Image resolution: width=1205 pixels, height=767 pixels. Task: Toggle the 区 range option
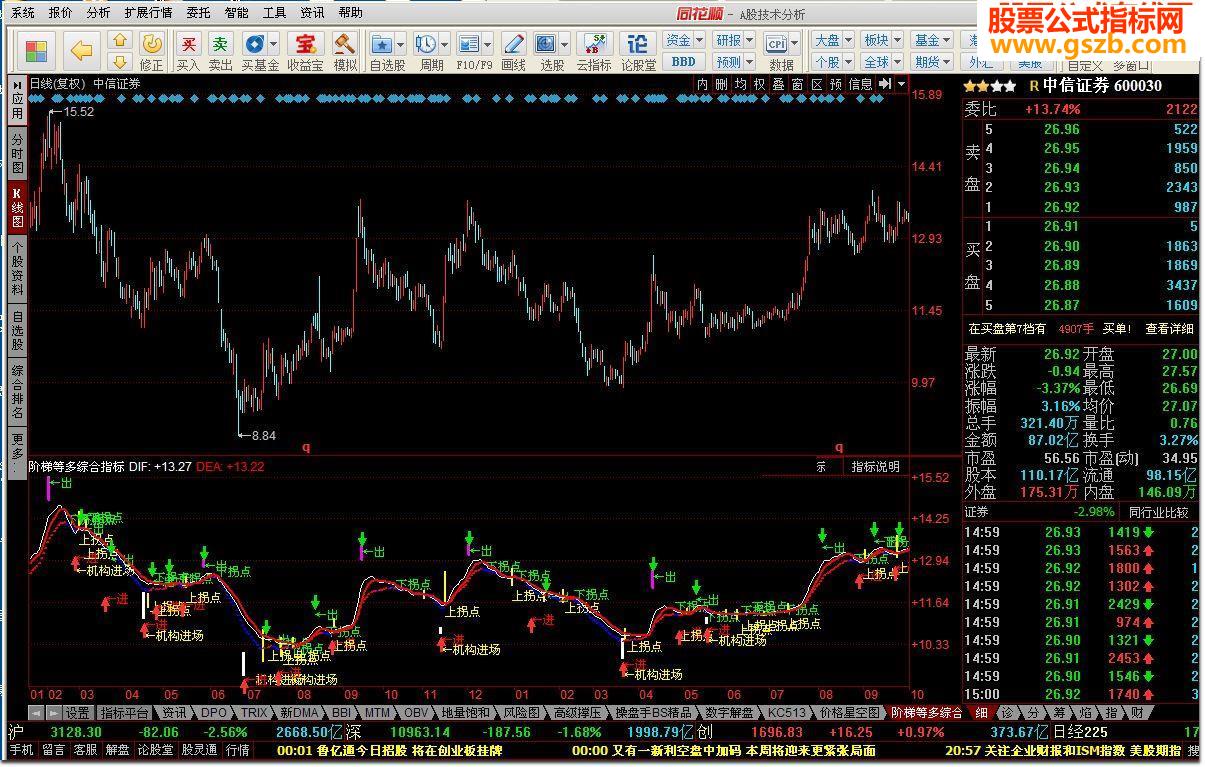817,84
